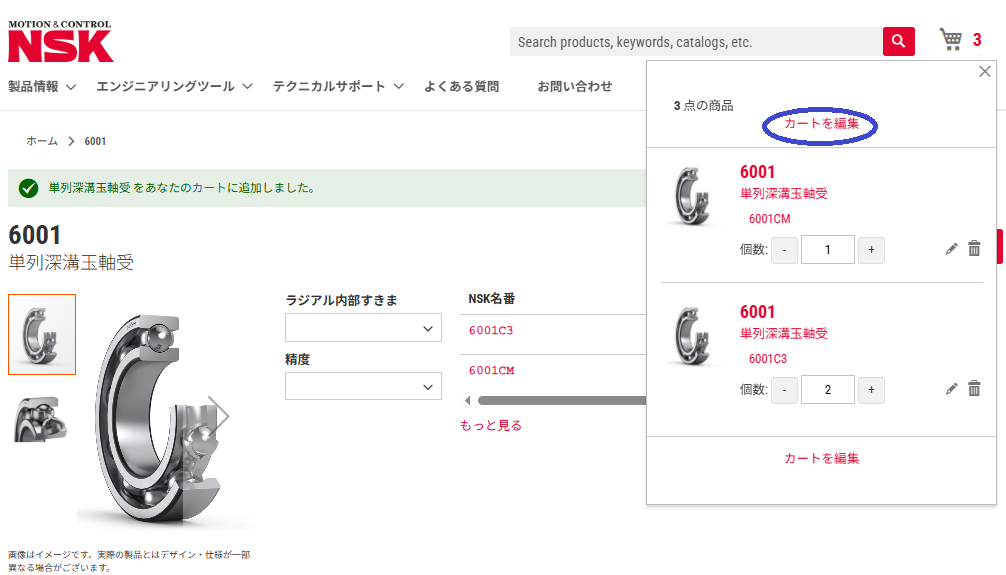
Task: Remove 6001C3 item with trash icon
Action: click(974, 389)
